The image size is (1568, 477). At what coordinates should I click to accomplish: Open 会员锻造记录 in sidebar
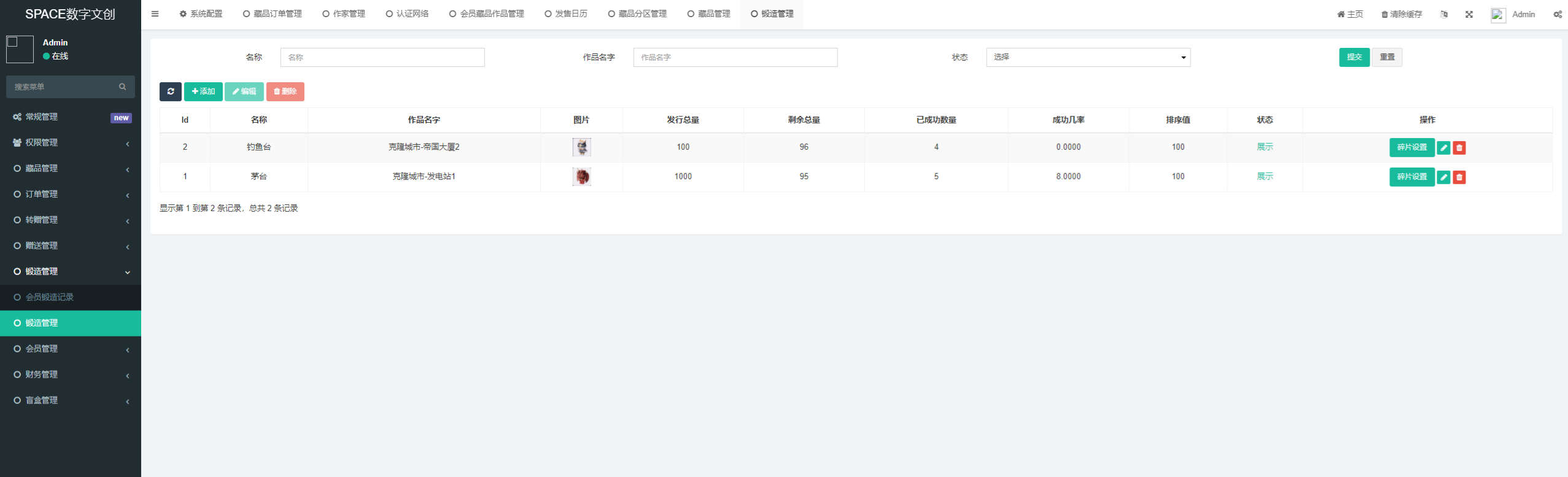49,297
